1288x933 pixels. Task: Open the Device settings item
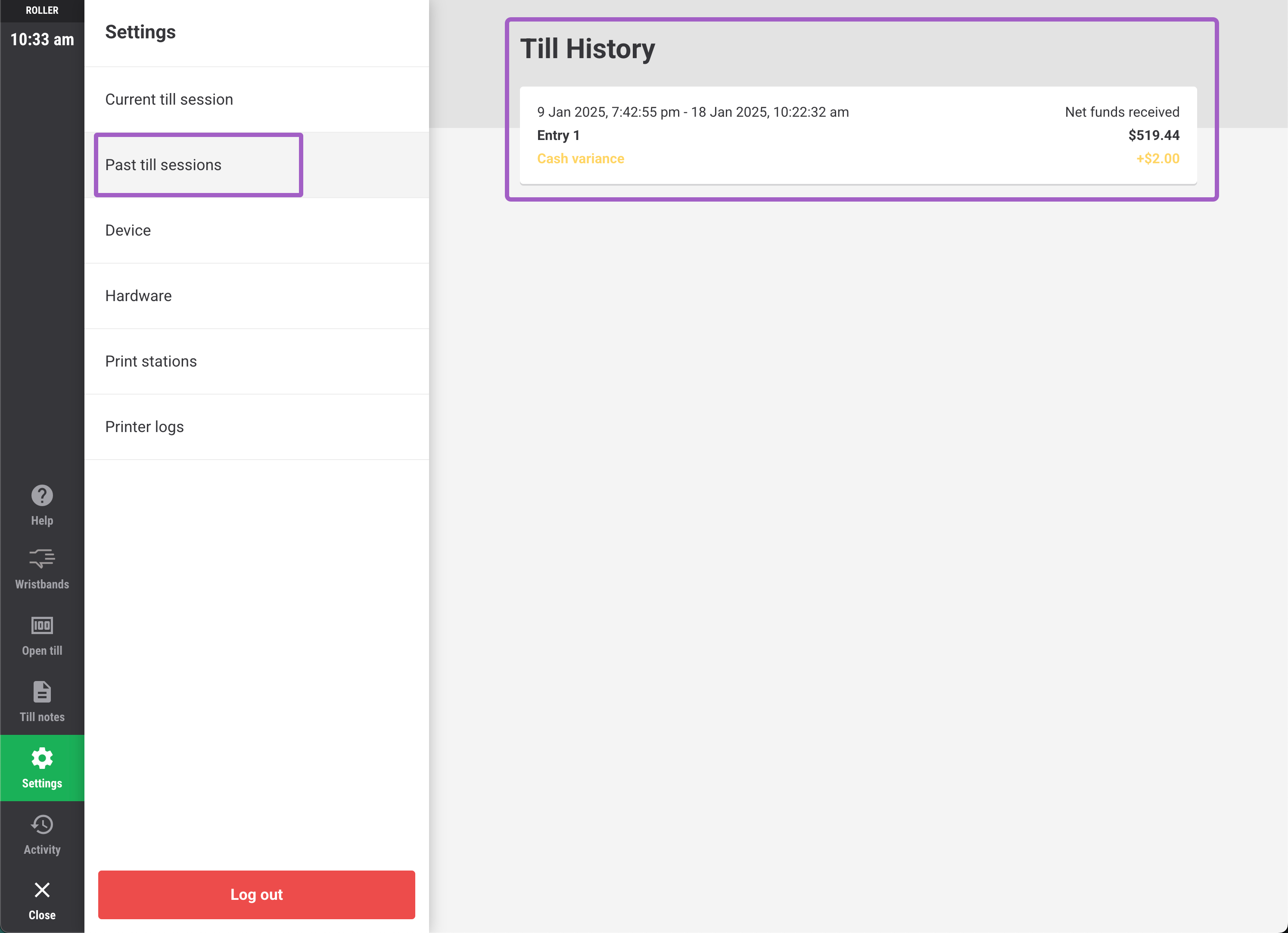pos(257,230)
